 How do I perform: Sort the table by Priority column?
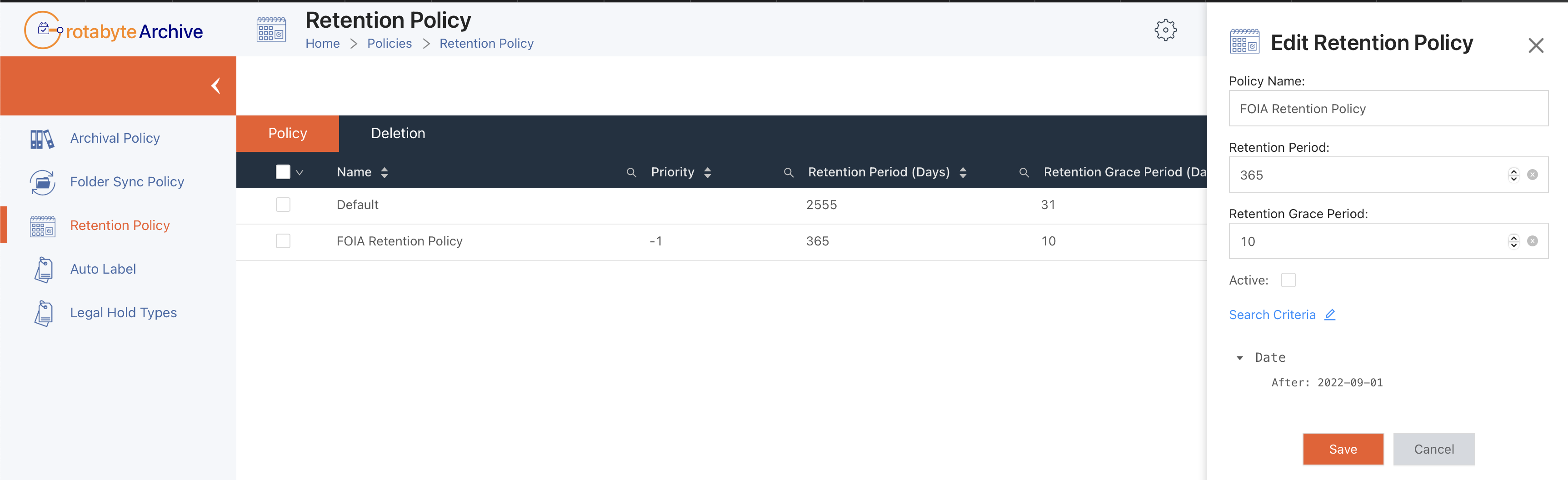click(707, 172)
